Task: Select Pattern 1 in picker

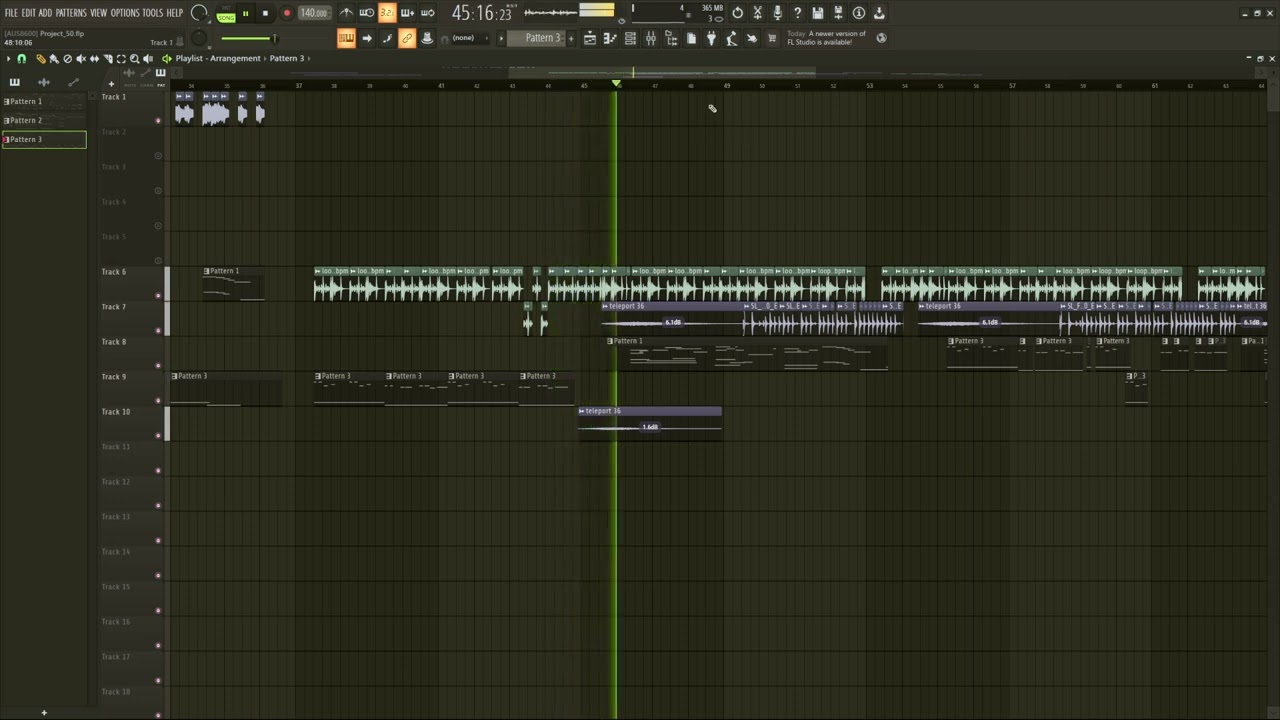Action: pos(44,101)
